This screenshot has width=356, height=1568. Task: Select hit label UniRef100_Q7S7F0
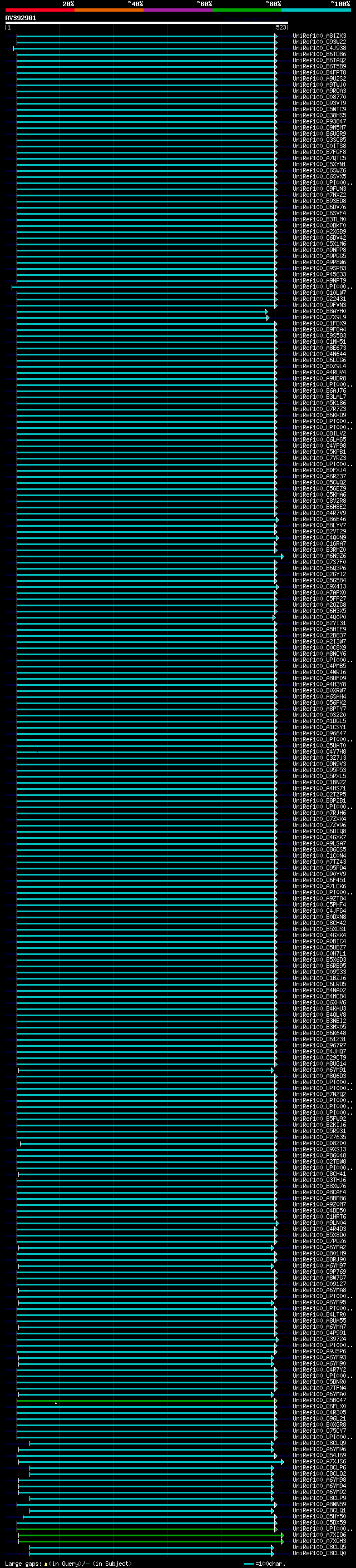319,562
